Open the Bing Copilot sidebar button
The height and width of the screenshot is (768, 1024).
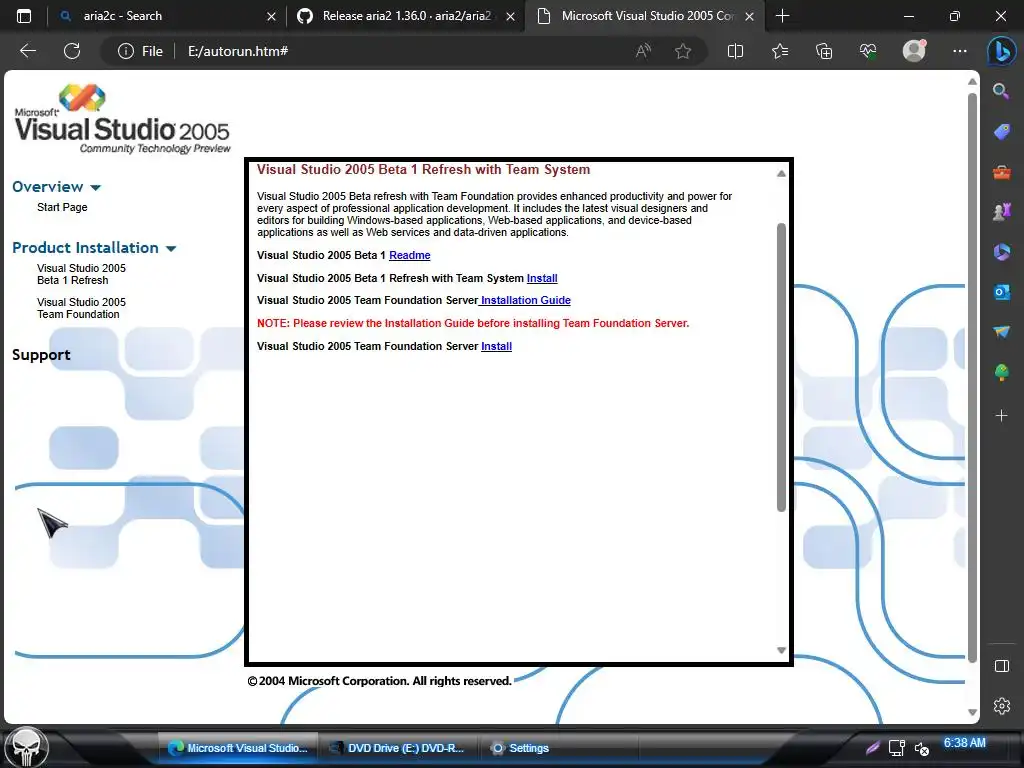[x=1001, y=51]
